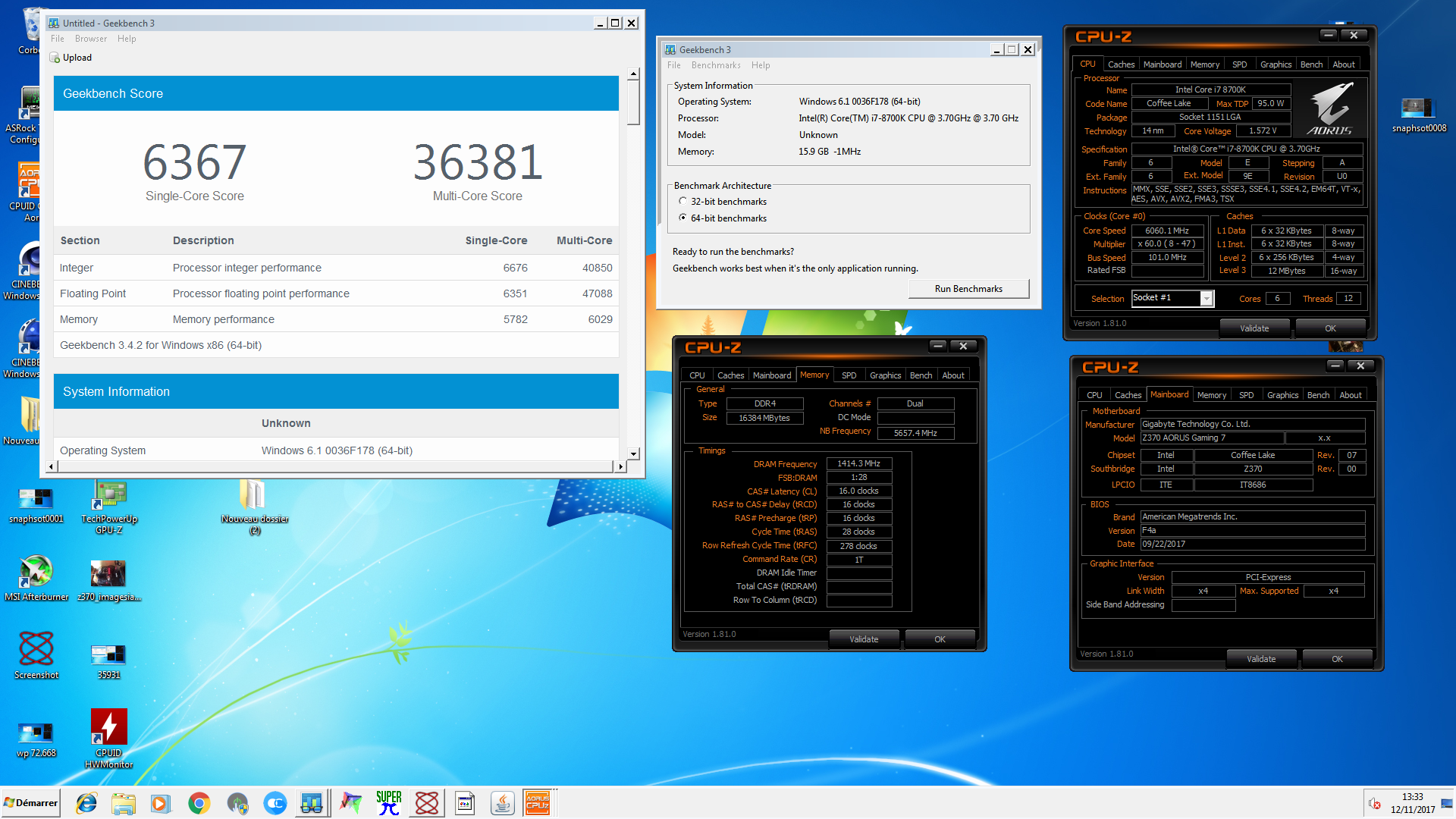
Task: Select 32-bit benchmarks radio option
Action: (x=682, y=201)
